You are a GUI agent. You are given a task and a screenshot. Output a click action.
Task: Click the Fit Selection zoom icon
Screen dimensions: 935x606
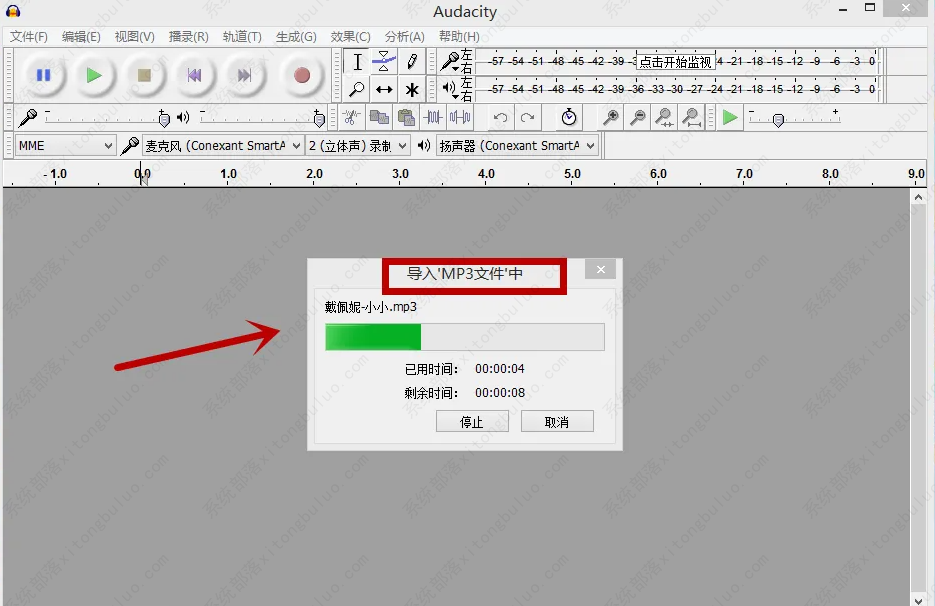click(x=664, y=118)
